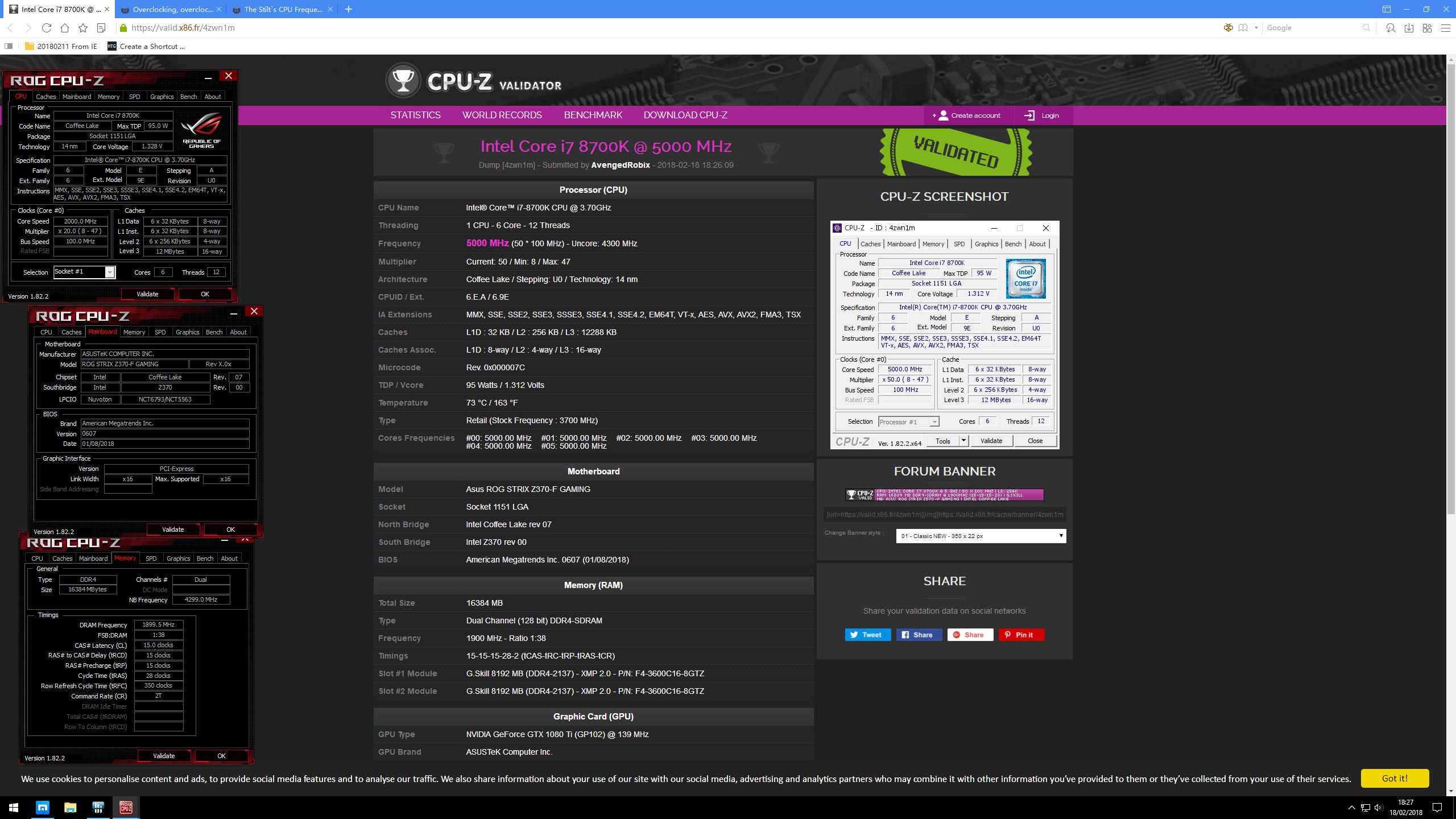Open the browser hamburger main menu
1456x819 pixels.
tap(1445, 28)
